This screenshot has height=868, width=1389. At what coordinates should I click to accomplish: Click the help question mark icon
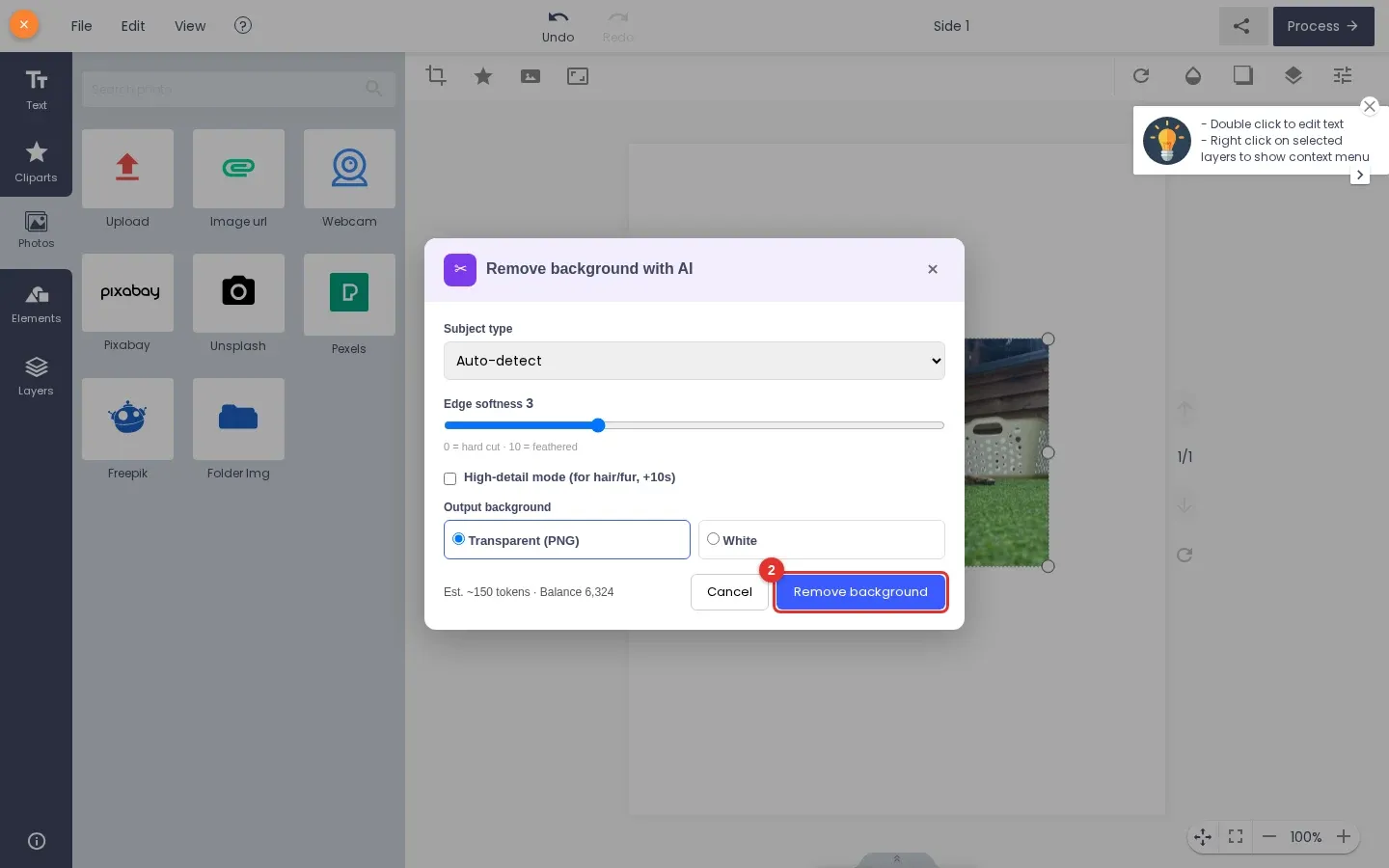pyautogui.click(x=243, y=25)
